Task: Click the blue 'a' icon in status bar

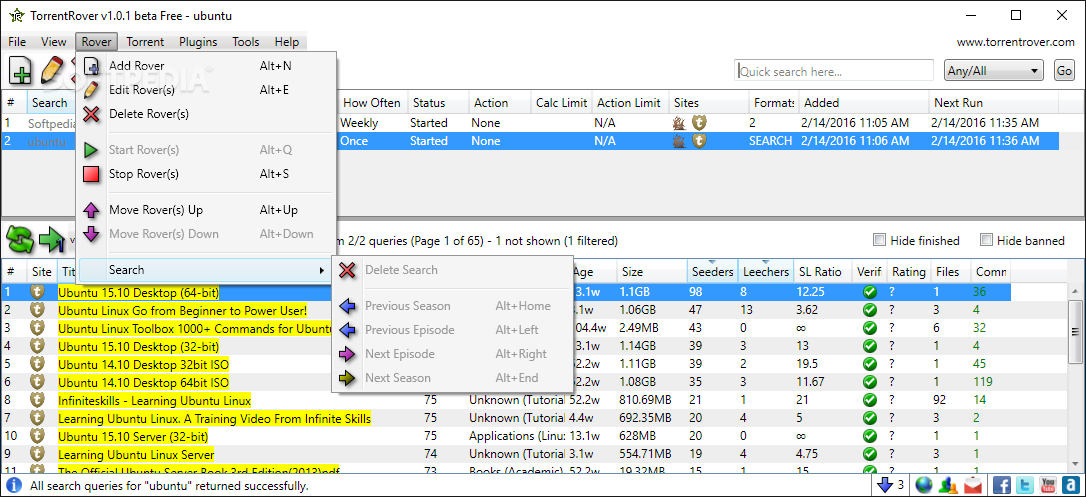Action: click(x=1070, y=485)
